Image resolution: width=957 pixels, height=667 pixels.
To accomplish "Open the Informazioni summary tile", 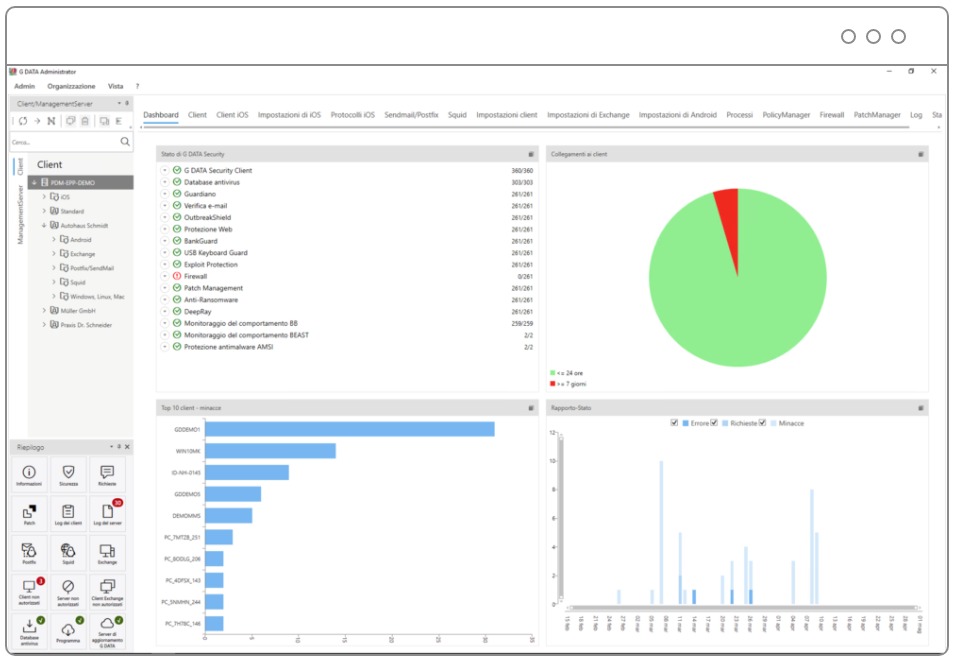I will point(29,475).
